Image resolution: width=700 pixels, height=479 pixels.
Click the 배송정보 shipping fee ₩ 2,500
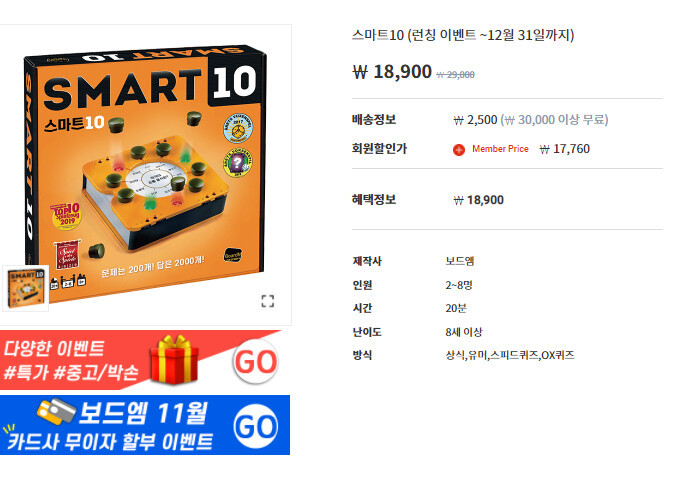(475, 120)
